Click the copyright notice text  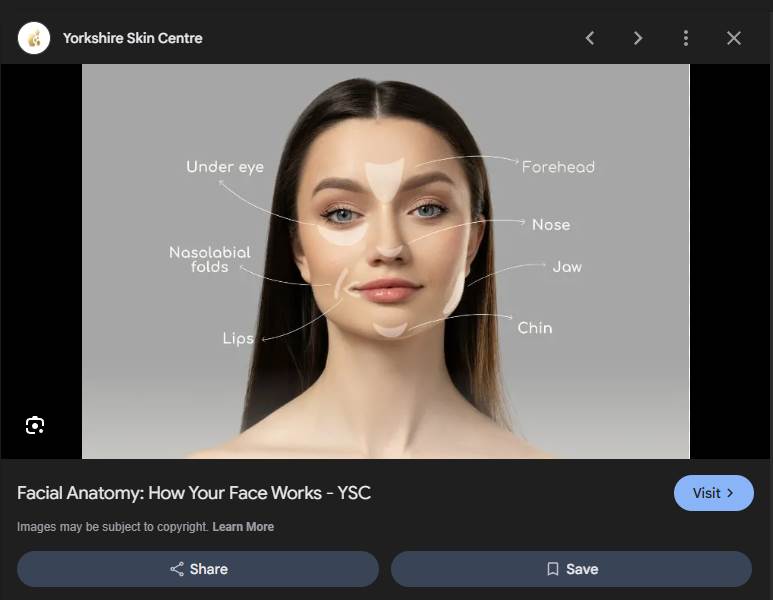[112, 527]
